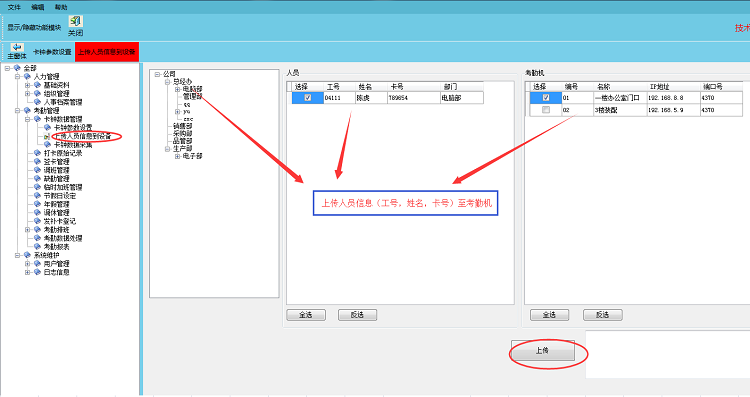The image size is (750, 397).
Task: Click the 主窗体 back-arrow icon
Action: click(x=17, y=47)
